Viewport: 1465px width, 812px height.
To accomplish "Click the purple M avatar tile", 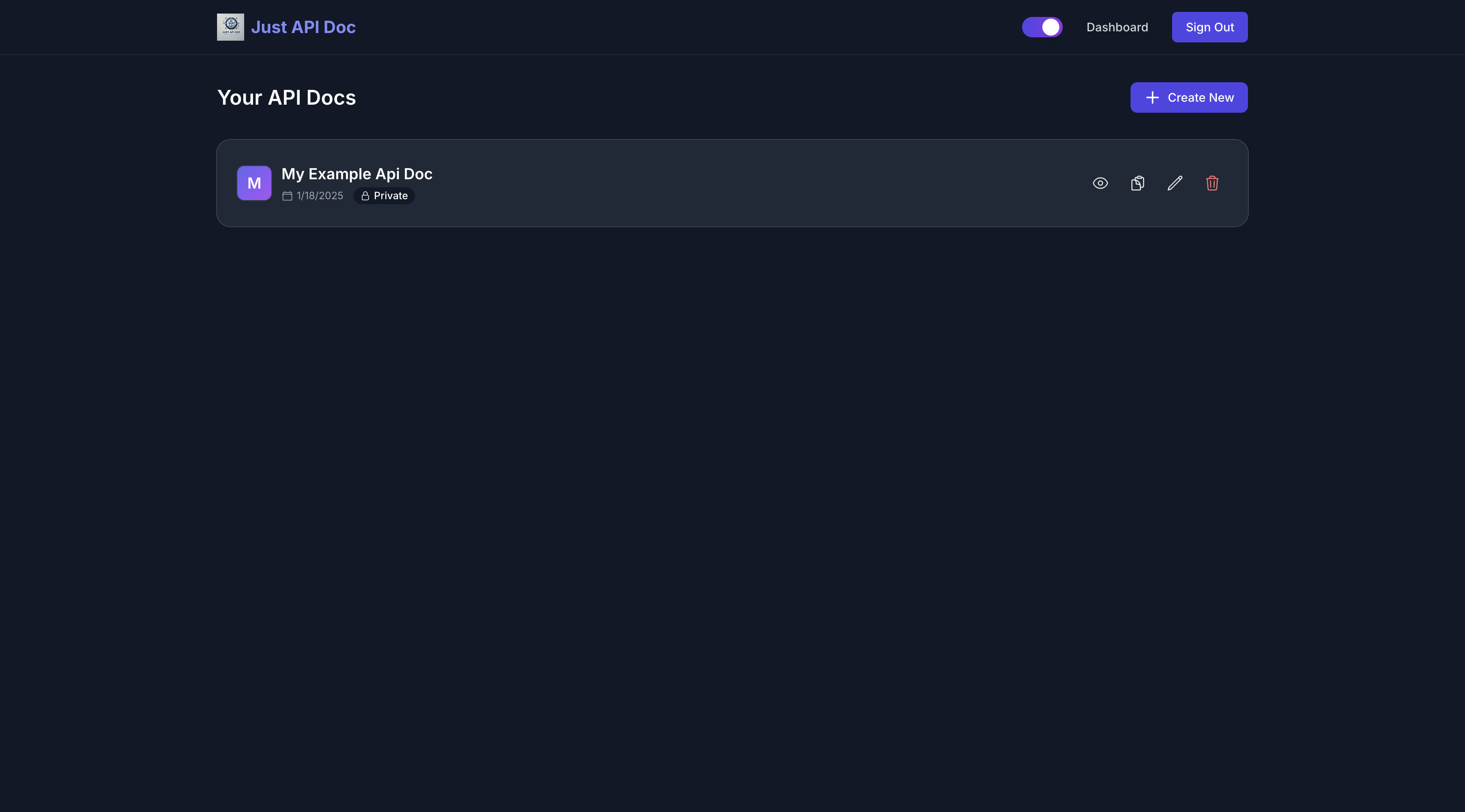I will 254,183.
